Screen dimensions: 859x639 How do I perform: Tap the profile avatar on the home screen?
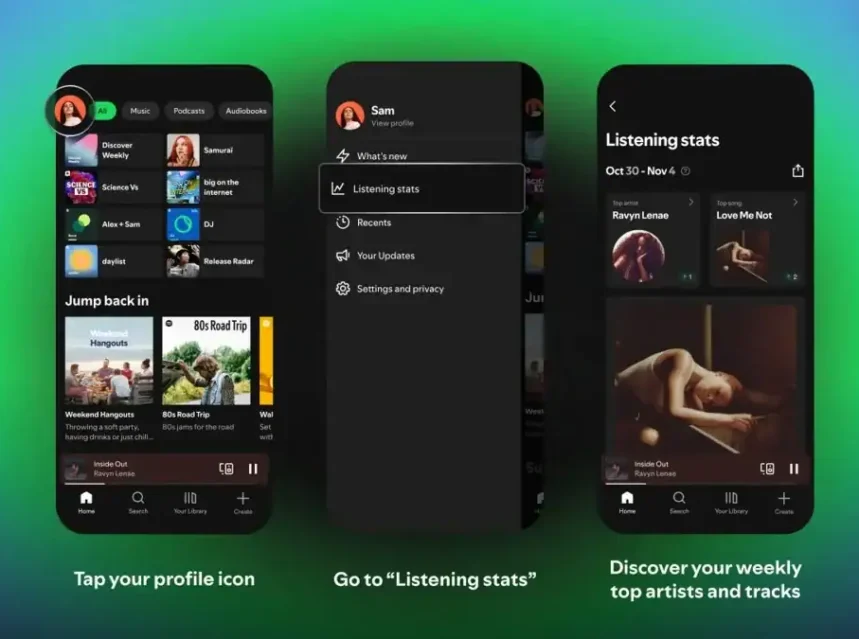point(70,111)
